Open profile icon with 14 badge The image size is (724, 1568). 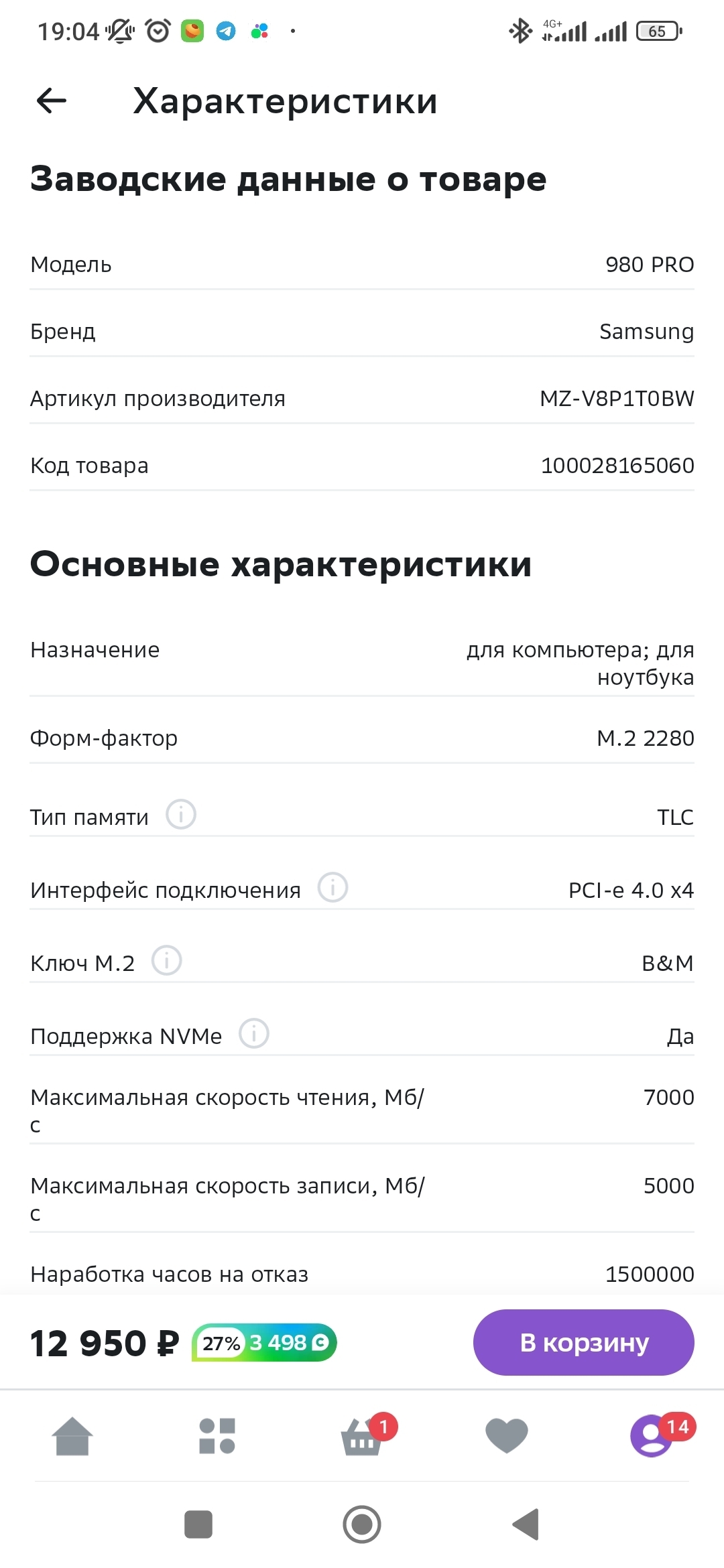tap(652, 1437)
